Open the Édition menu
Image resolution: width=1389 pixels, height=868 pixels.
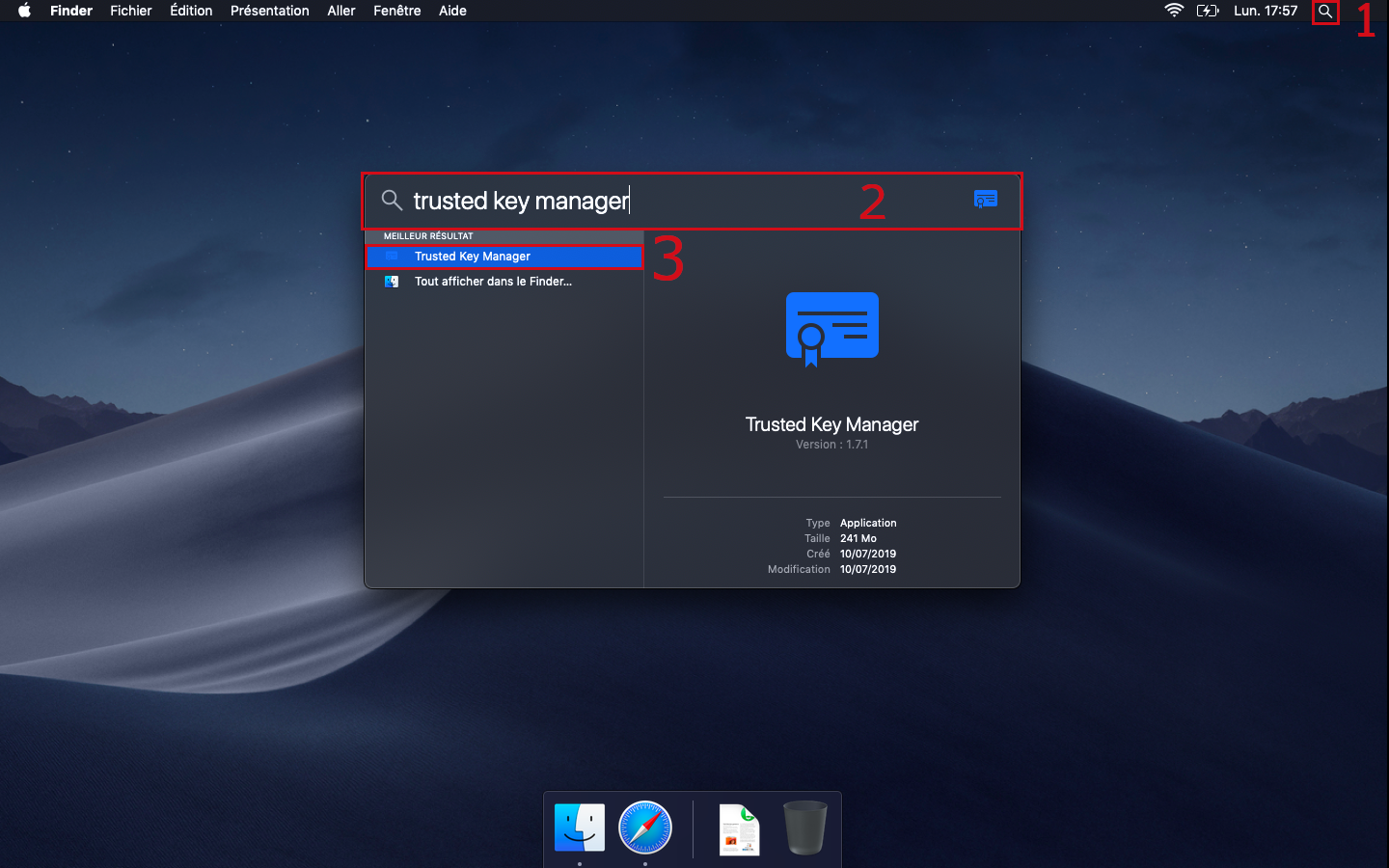(191, 11)
